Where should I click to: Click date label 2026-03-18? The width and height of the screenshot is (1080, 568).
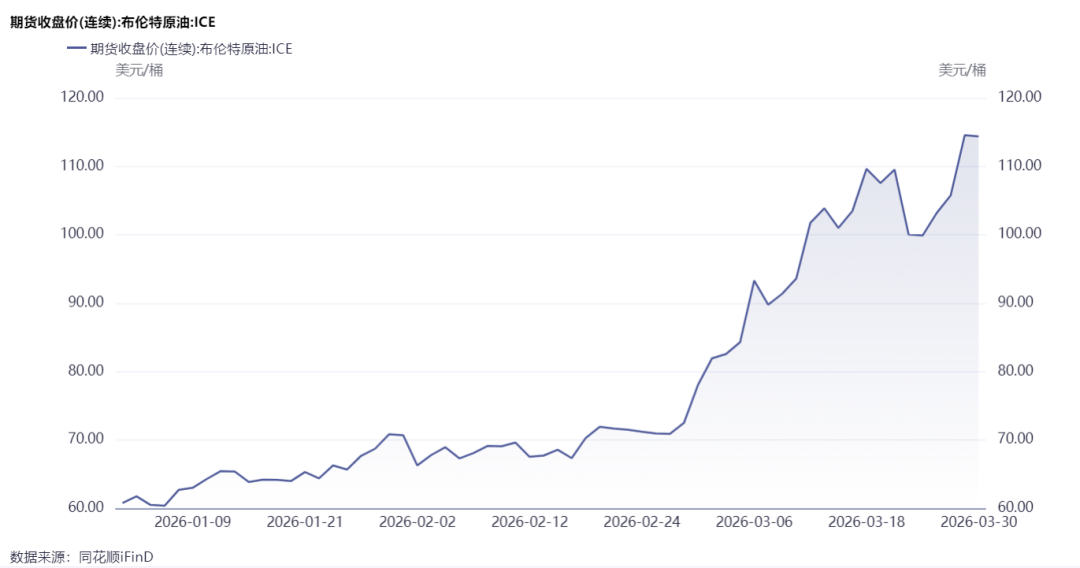[x=866, y=523]
